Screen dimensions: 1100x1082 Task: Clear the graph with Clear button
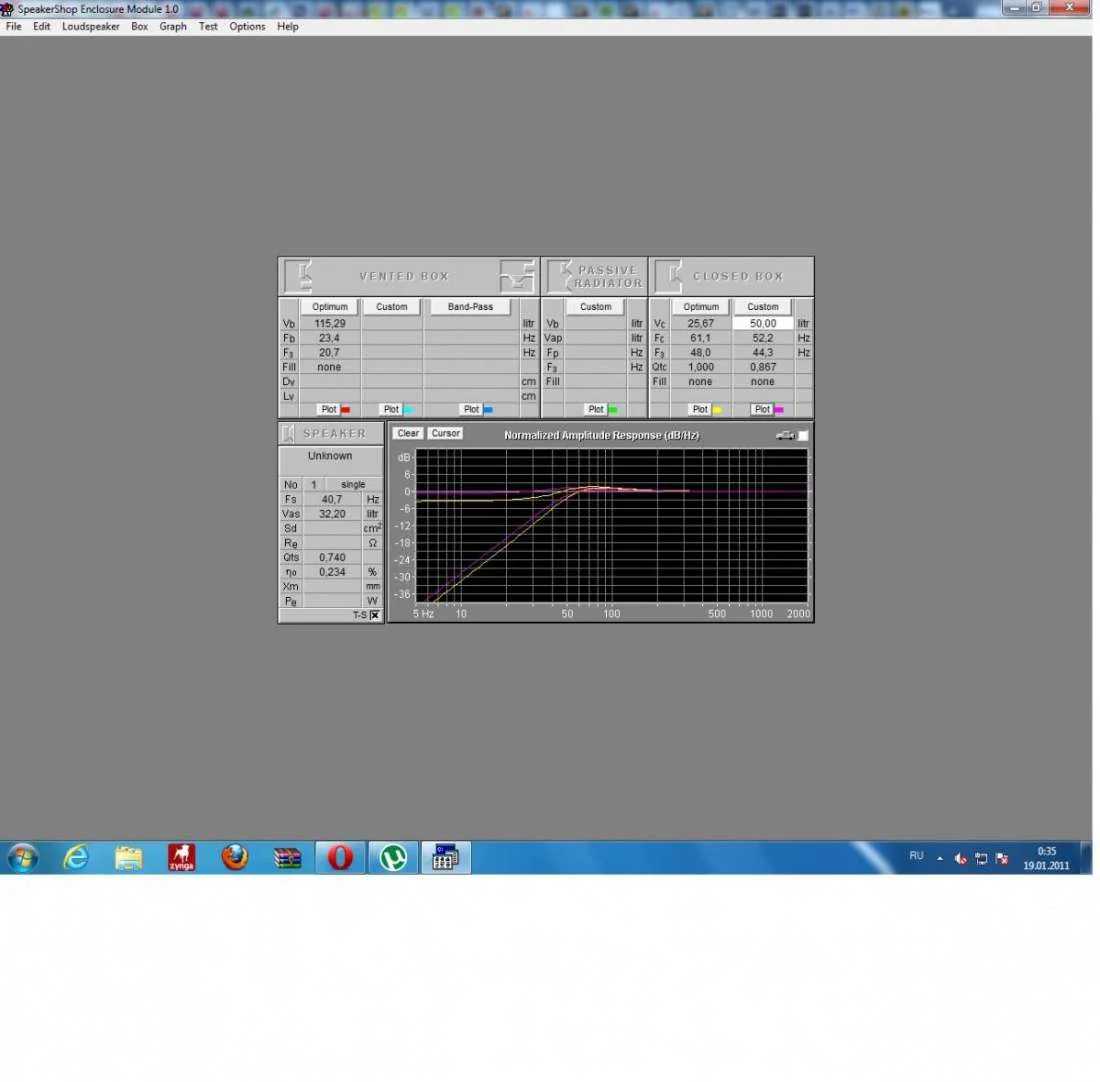(x=408, y=433)
